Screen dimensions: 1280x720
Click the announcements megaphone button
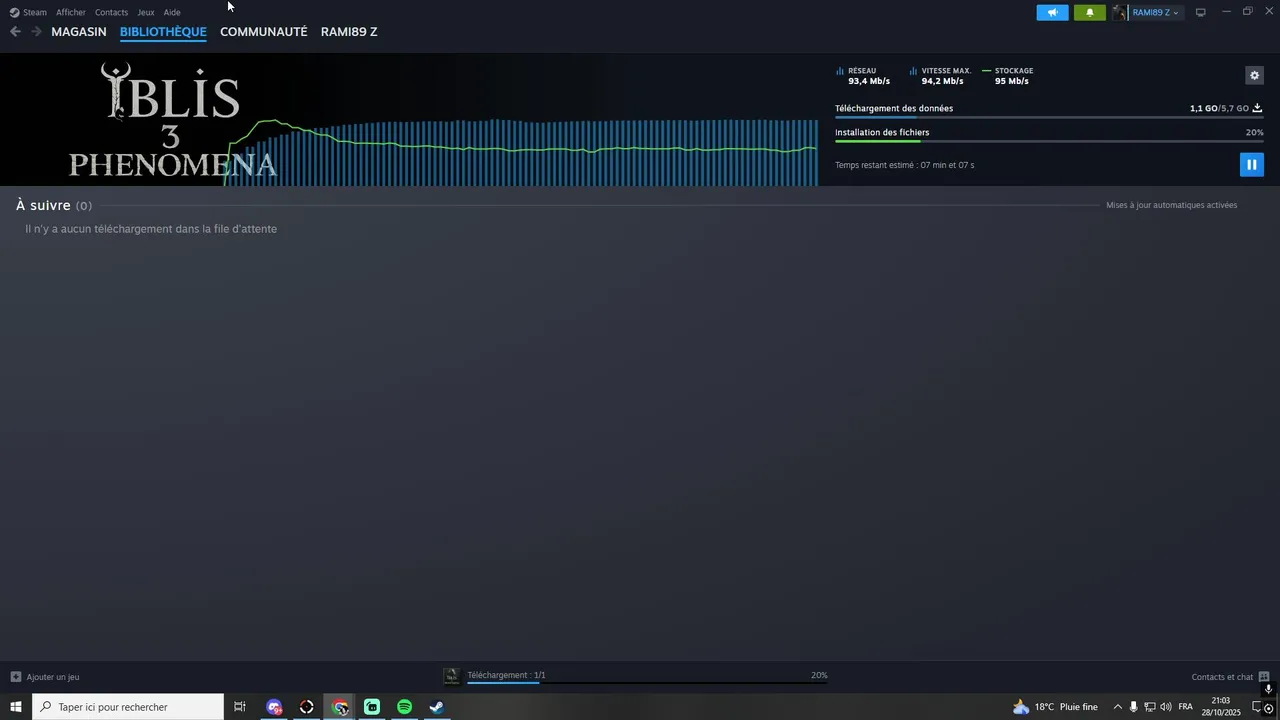coord(1052,12)
